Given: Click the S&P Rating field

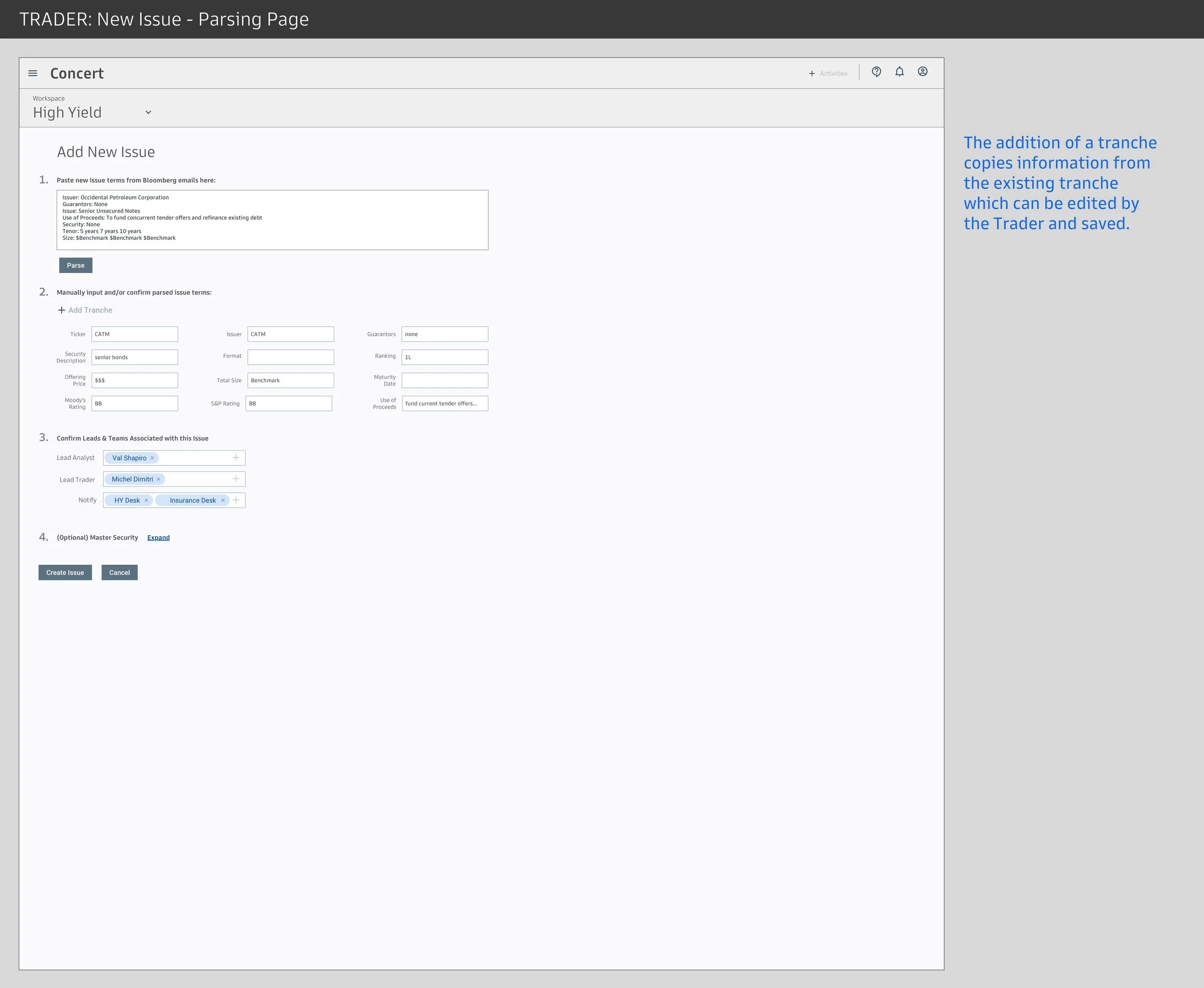Looking at the screenshot, I should pos(289,403).
